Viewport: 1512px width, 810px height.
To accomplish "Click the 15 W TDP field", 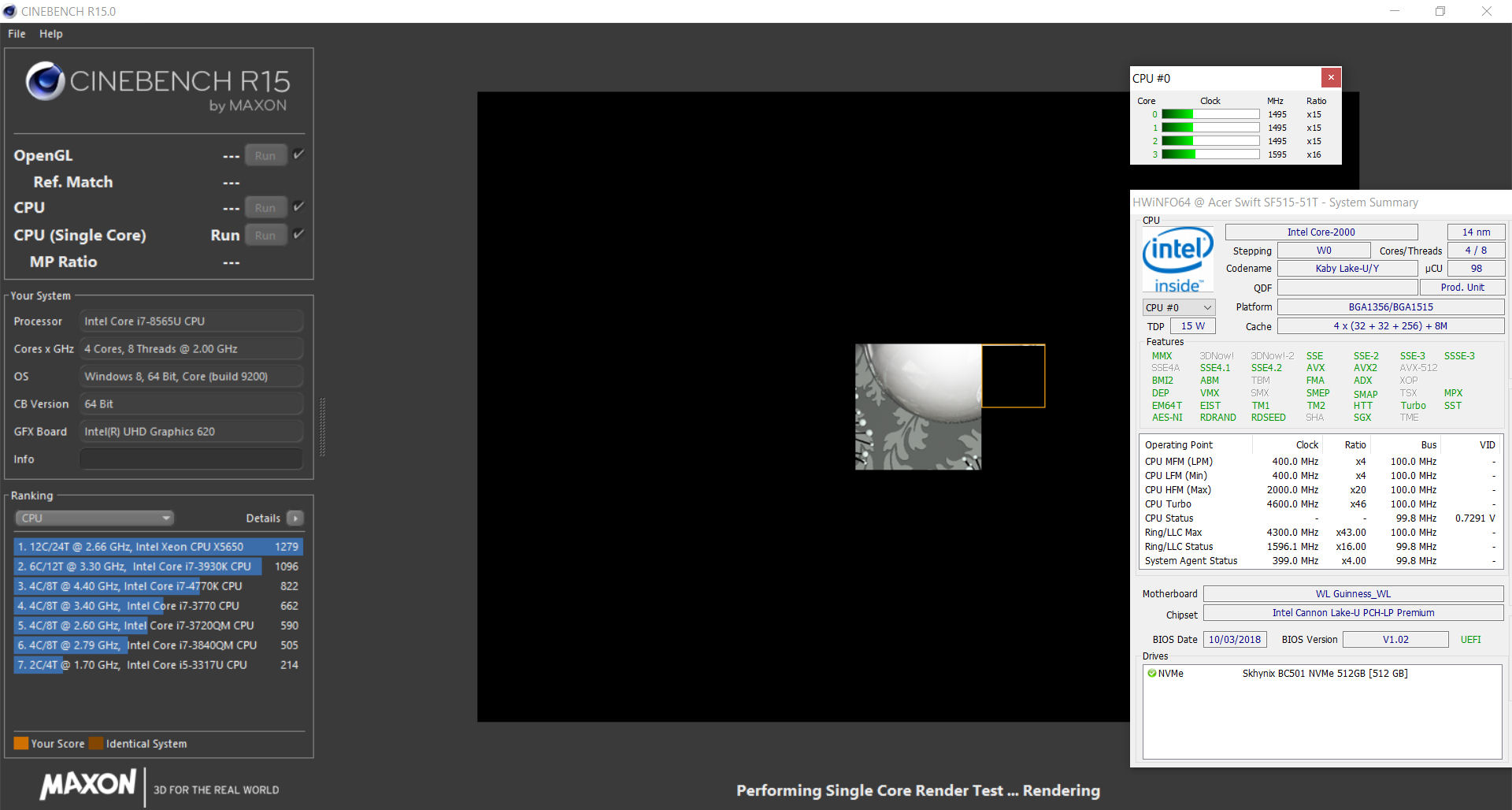I will pyautogui.click(x=1192, y=325).
